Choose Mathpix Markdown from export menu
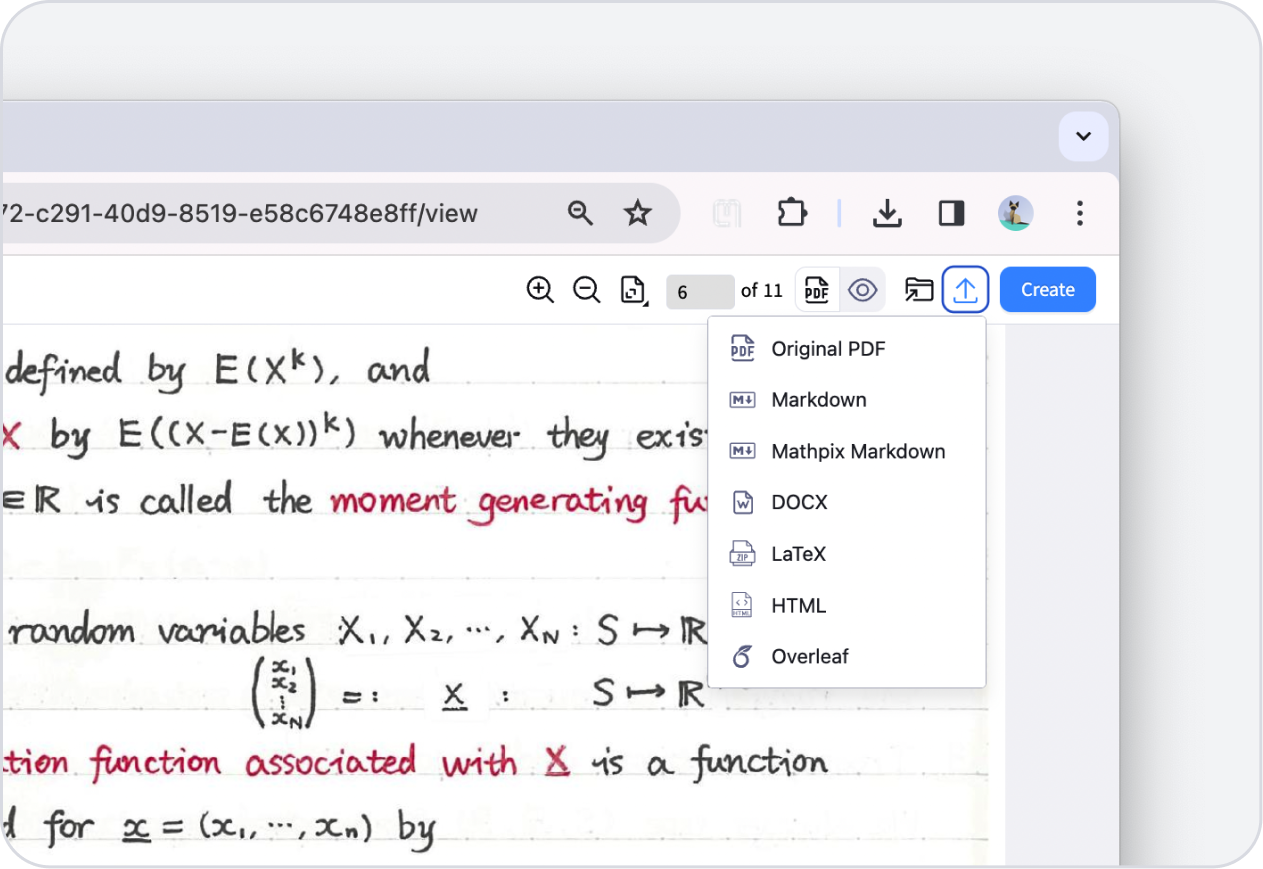The height and width of the screenshot is (869, 1263). click(846, 451)
